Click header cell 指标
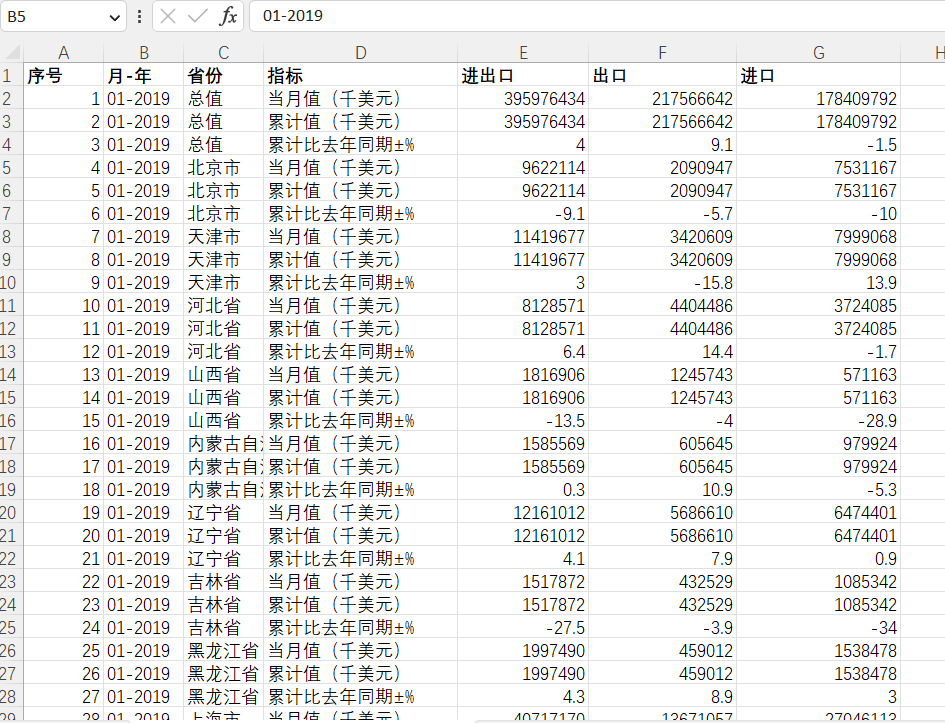 360,76
